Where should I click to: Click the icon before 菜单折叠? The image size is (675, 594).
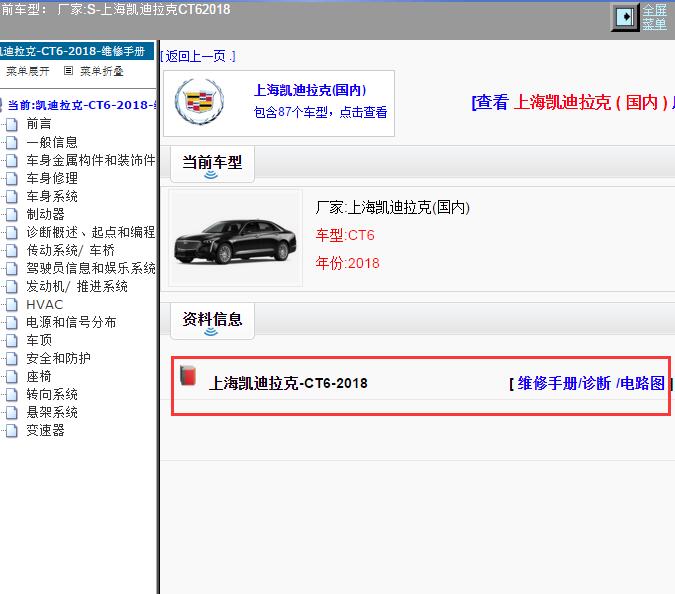tap(68, 71)
